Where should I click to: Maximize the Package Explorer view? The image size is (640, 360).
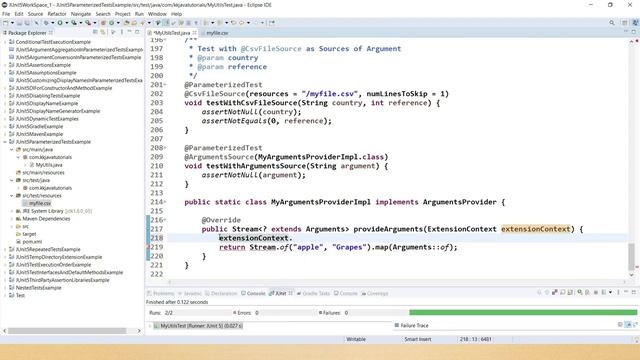point(137,32)
